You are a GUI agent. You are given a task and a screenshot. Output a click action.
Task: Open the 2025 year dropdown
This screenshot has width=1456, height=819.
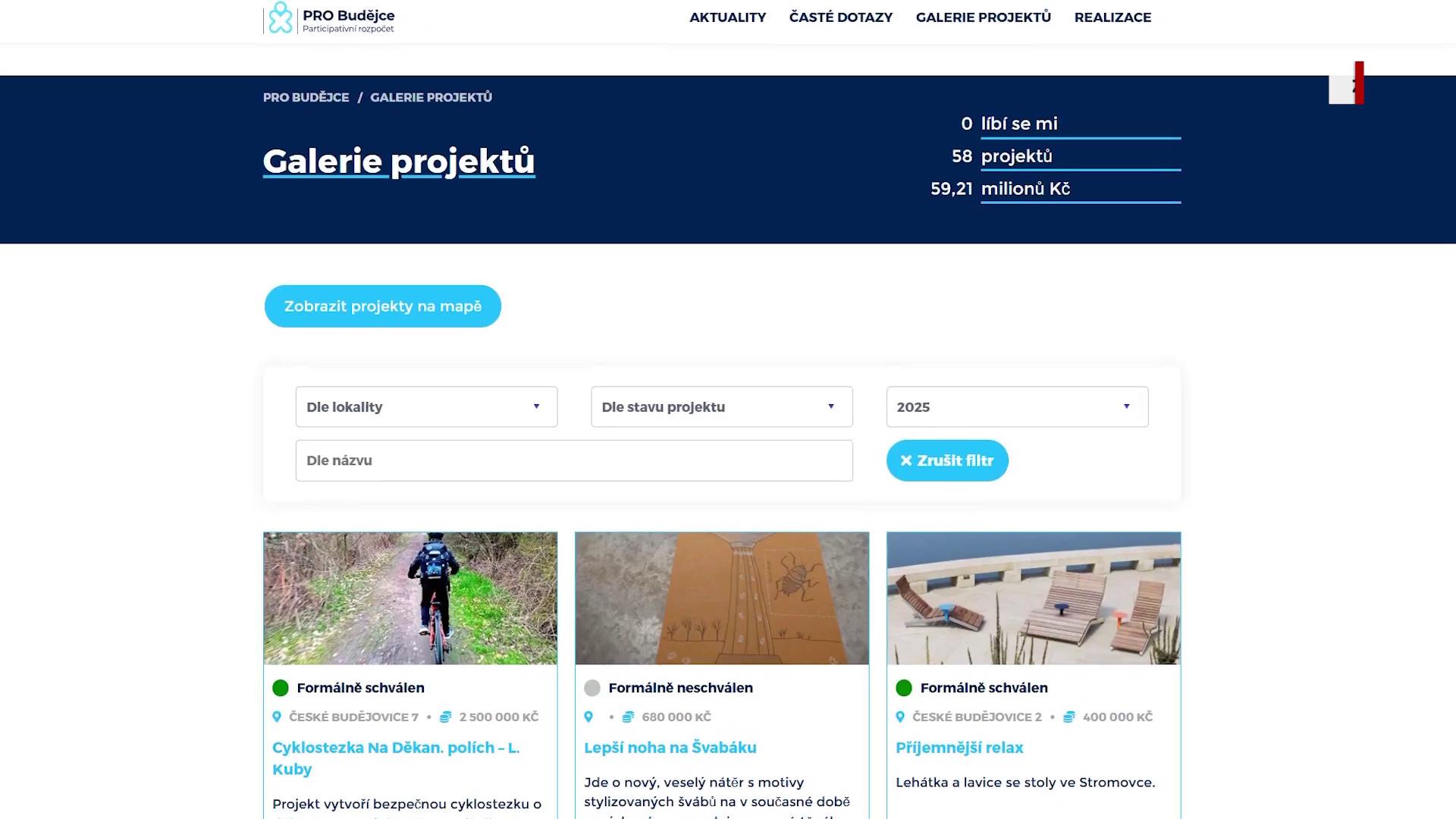pos(1017,407)
